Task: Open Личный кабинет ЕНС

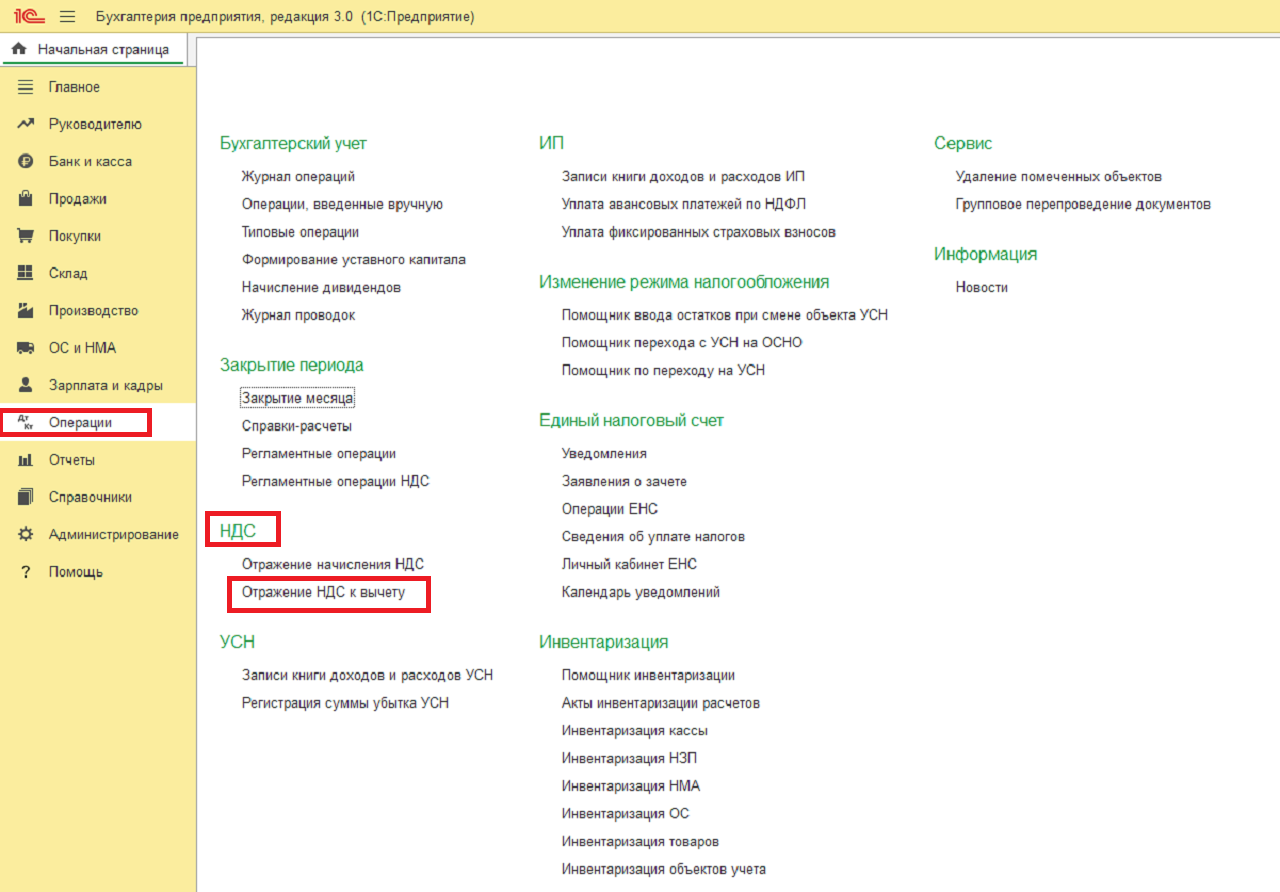Action: (x=629, y=564)
